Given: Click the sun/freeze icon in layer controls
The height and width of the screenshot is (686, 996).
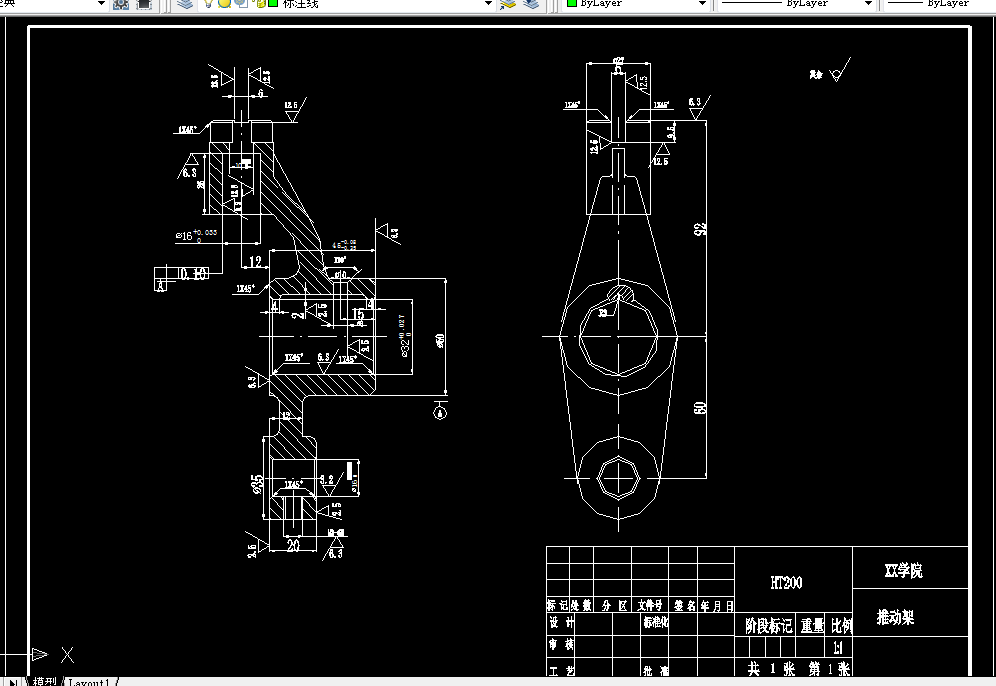Looking at the screenshot, I should tap(222, 5).
